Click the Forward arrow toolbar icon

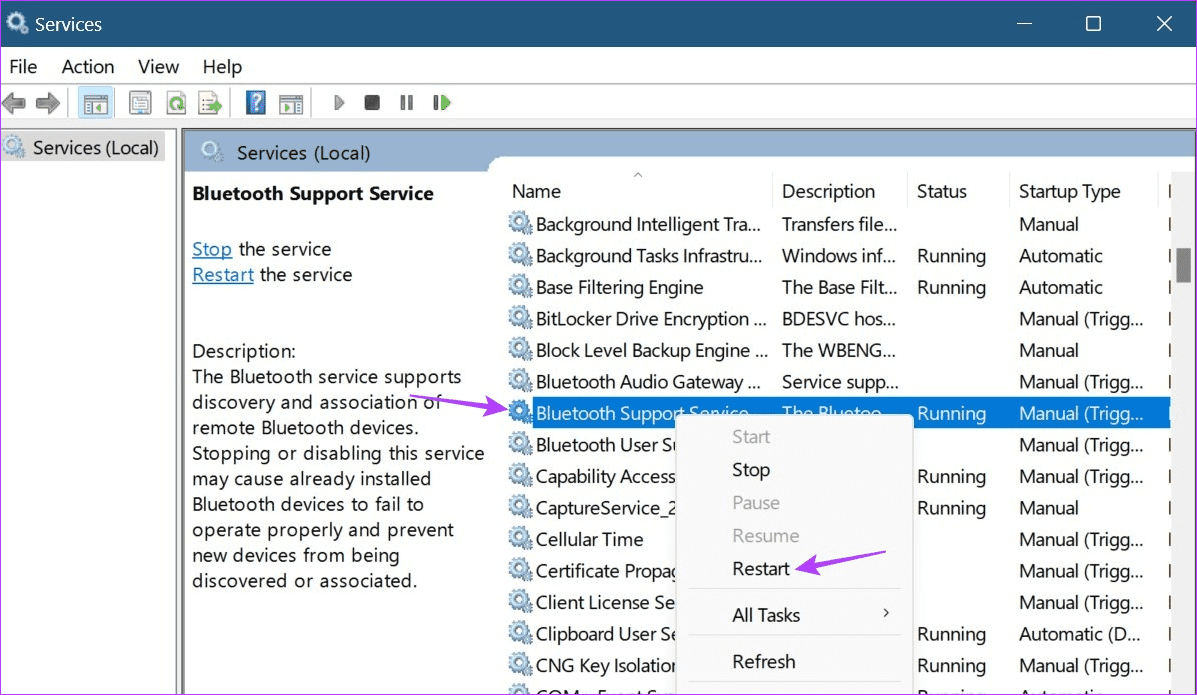click(47, 102)
